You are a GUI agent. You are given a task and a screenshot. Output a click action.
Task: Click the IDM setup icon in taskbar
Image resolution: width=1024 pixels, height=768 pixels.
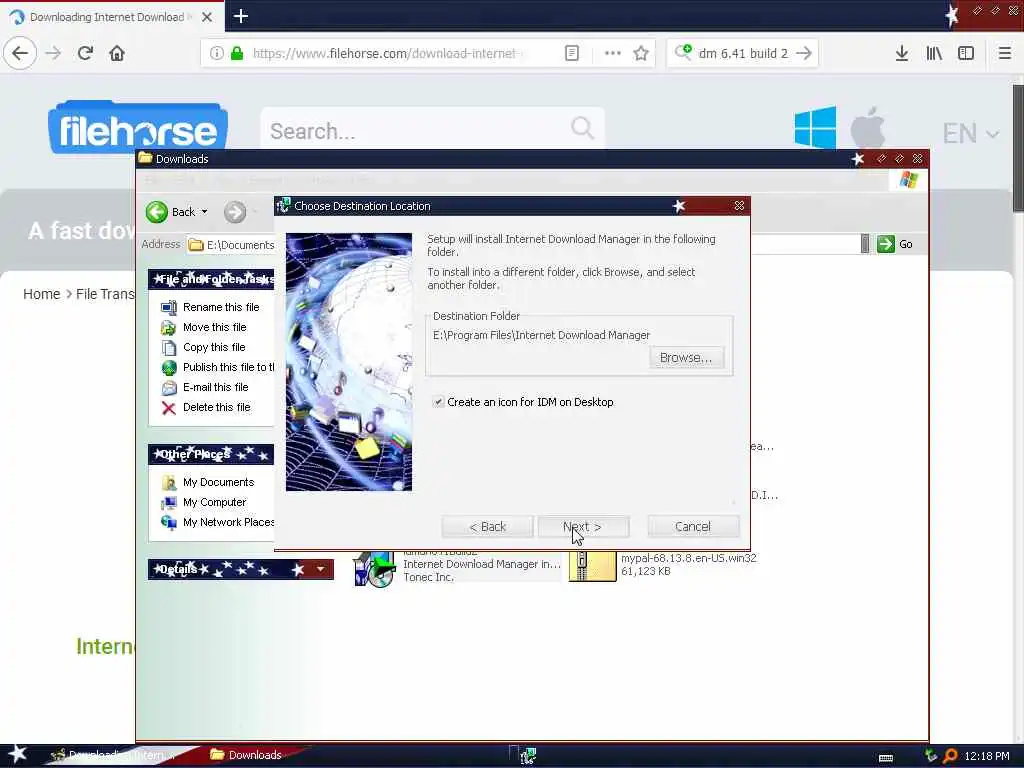[x=528, y=756]
